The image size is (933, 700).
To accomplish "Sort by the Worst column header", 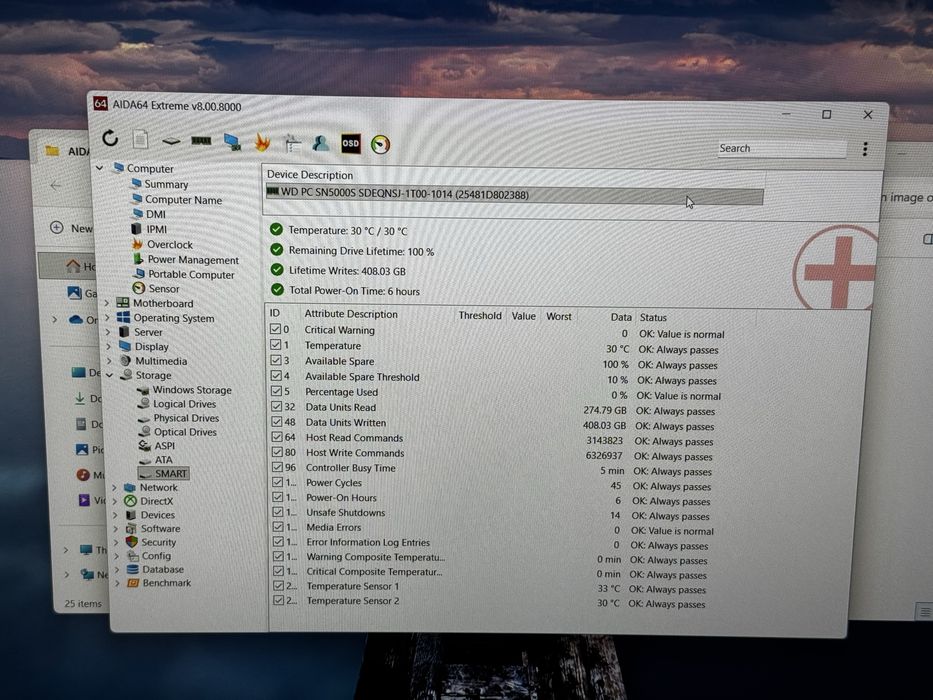I will 559,317.
